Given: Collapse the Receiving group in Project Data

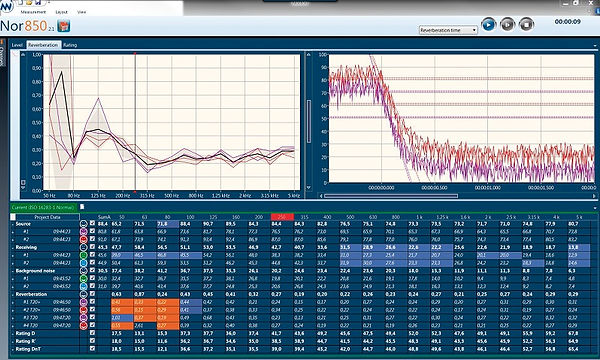Looking at the screenshot, I should (13, 248).
